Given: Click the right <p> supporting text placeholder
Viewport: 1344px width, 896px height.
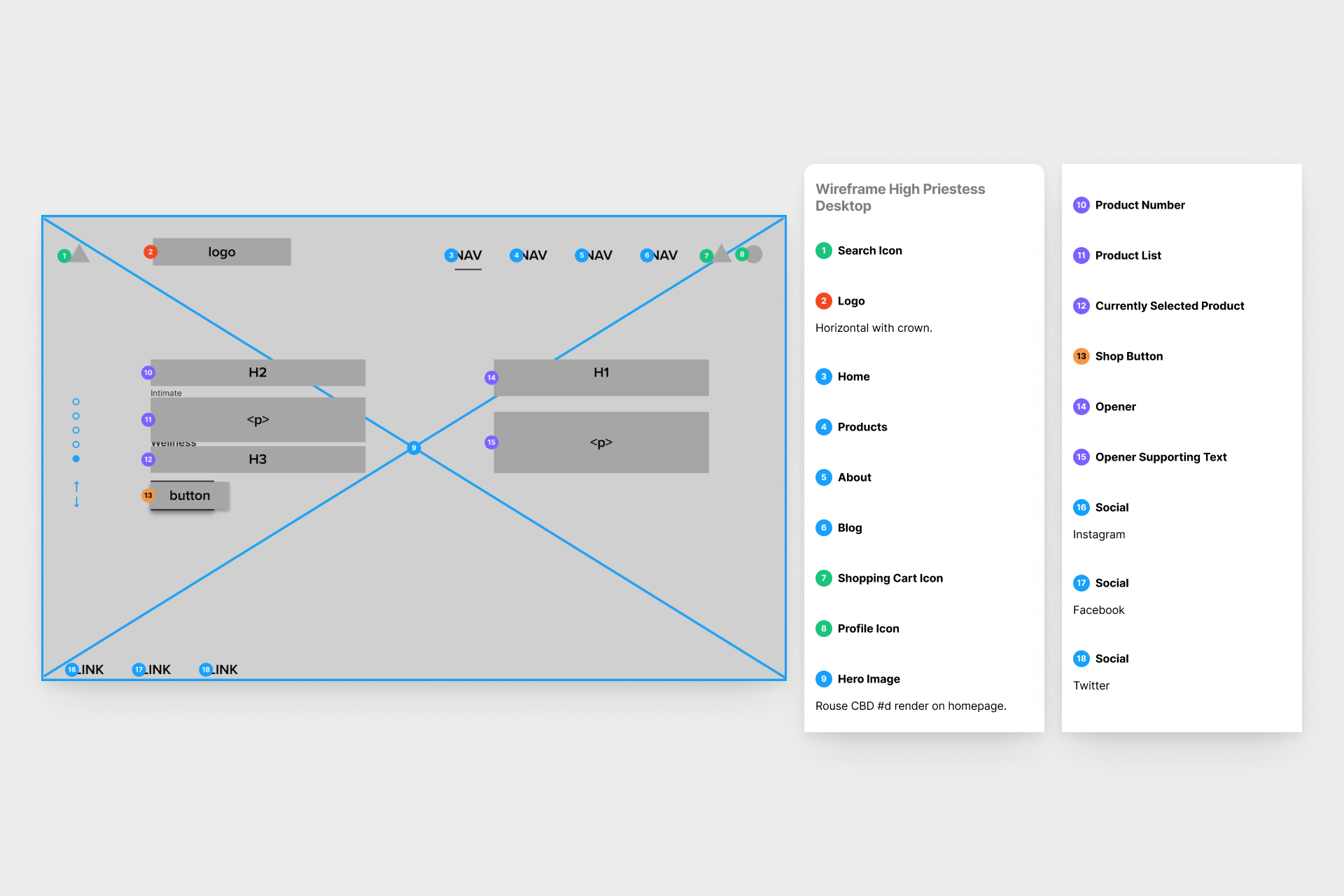Looking at the screenshot, I should [601, 442].
